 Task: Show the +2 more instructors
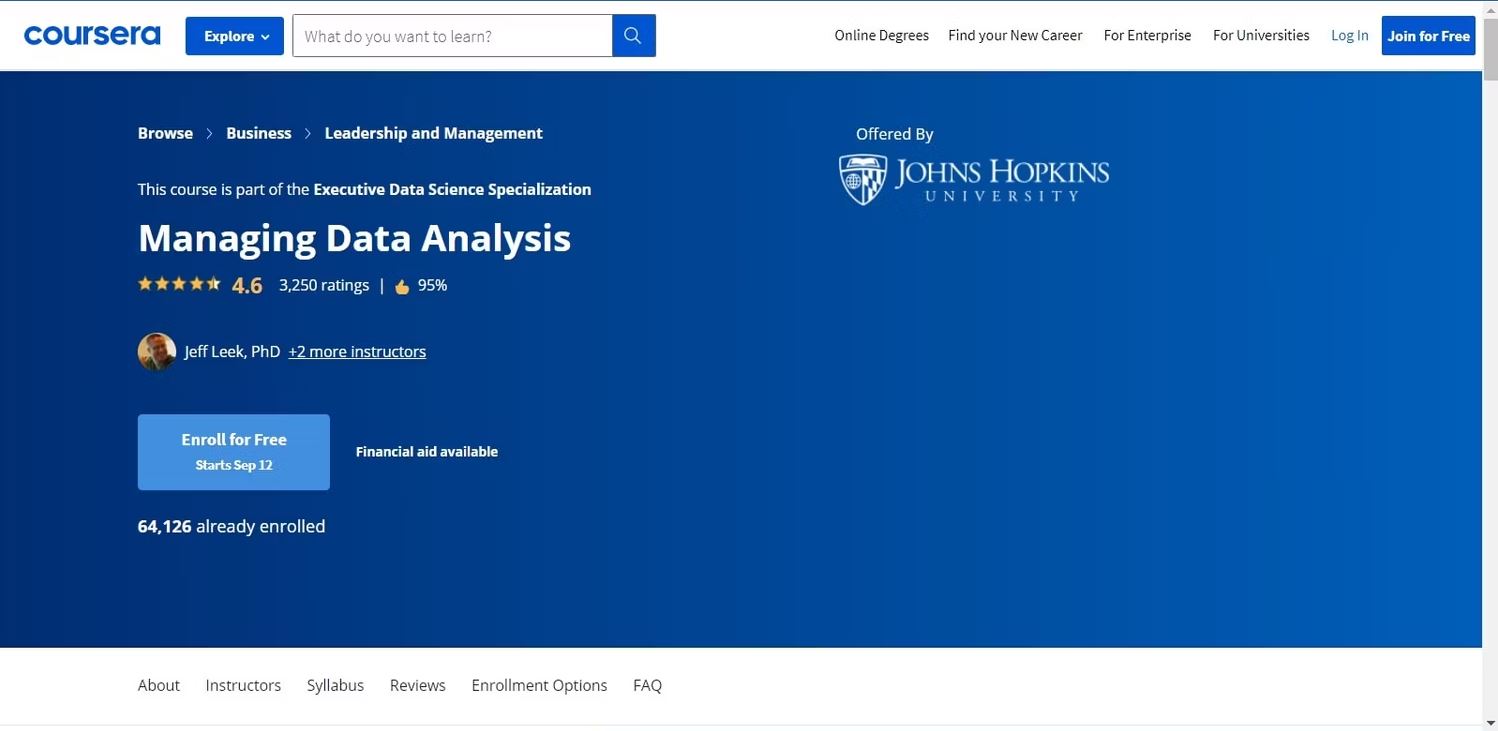click(x=357, y=351)
